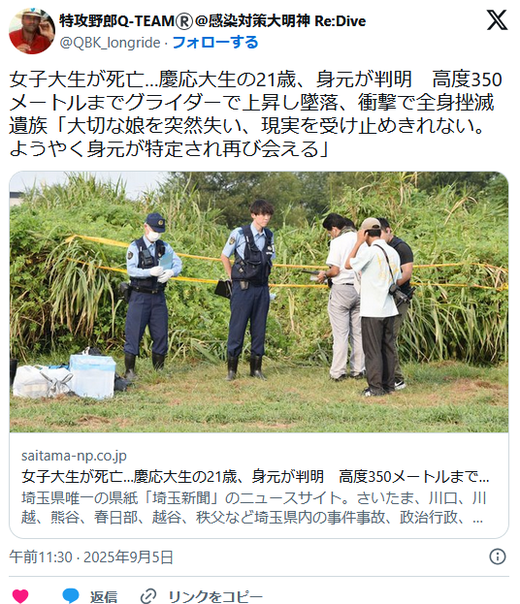
Task: Click the tweet body text starting 女子大生が死亡
Action: pyautogui.click(x=256, y=114)
